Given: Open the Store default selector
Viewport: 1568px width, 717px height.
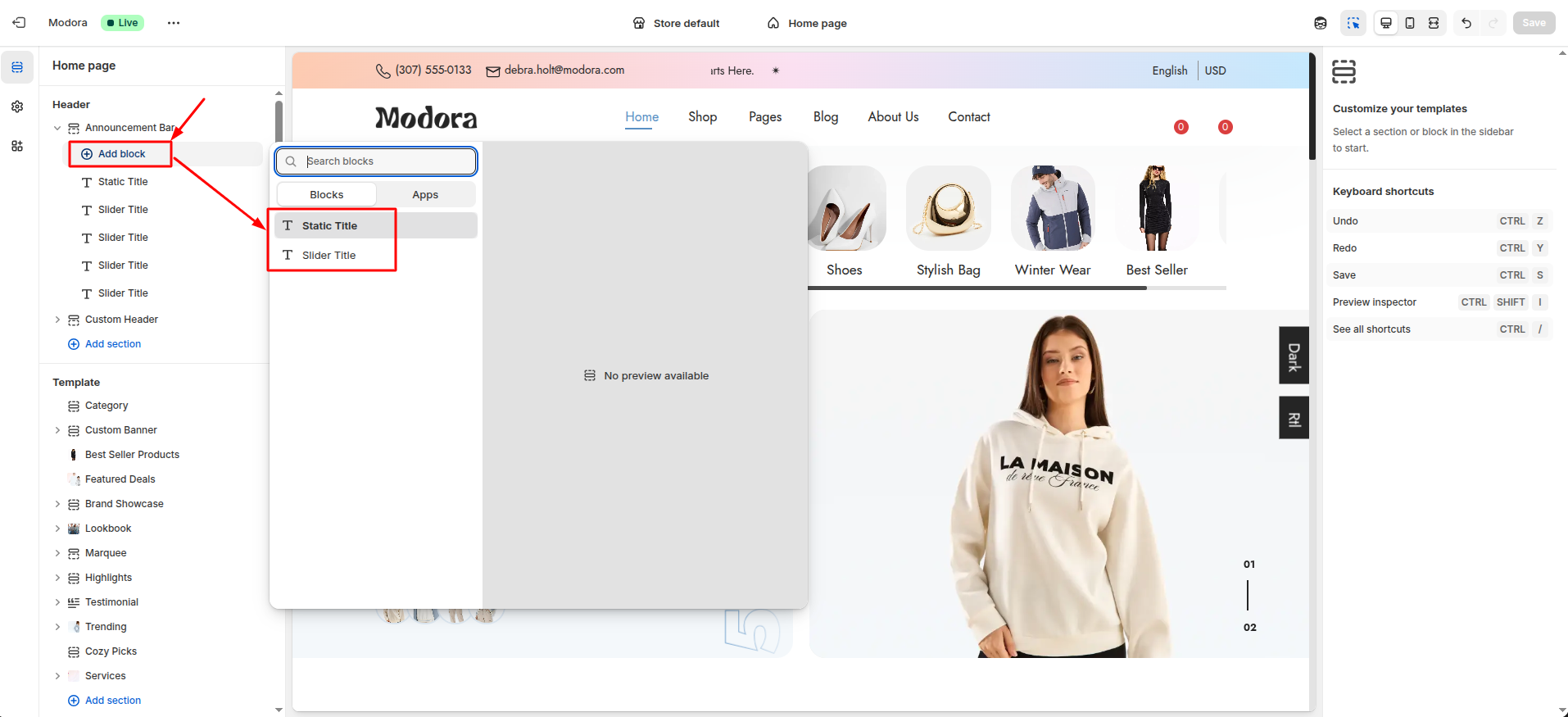Looking at the screenshot, I should (x=677, y=23).
